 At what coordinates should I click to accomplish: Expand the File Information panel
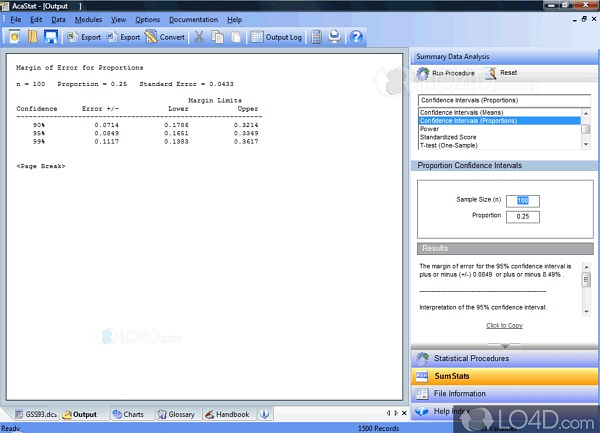pos(459,393)
